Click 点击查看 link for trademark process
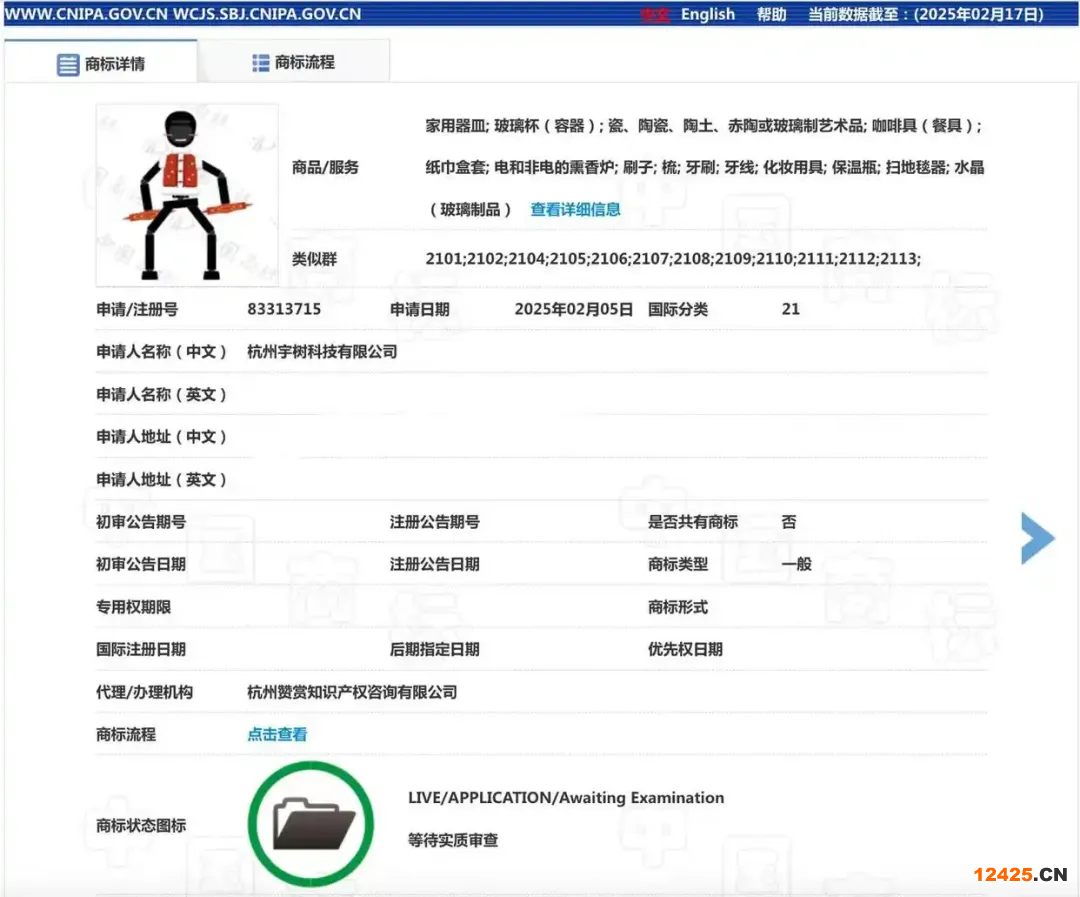This screenshot has width=1080, height=897. click(x=277, y=734)
